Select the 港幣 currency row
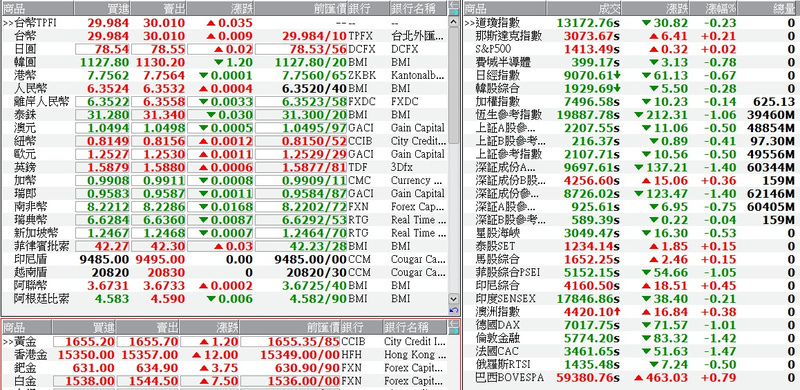Image resolution: width=800 pixels, height=390 pixels. click(224, 76)
